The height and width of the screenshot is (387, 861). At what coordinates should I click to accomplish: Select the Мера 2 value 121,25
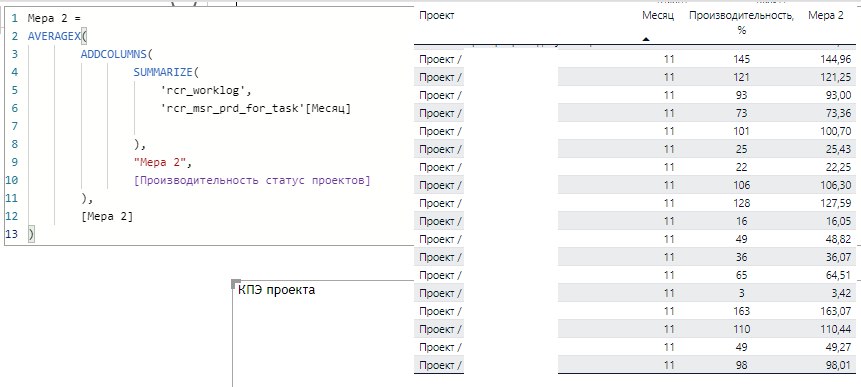pyautogui.click(x=837, y=77)
